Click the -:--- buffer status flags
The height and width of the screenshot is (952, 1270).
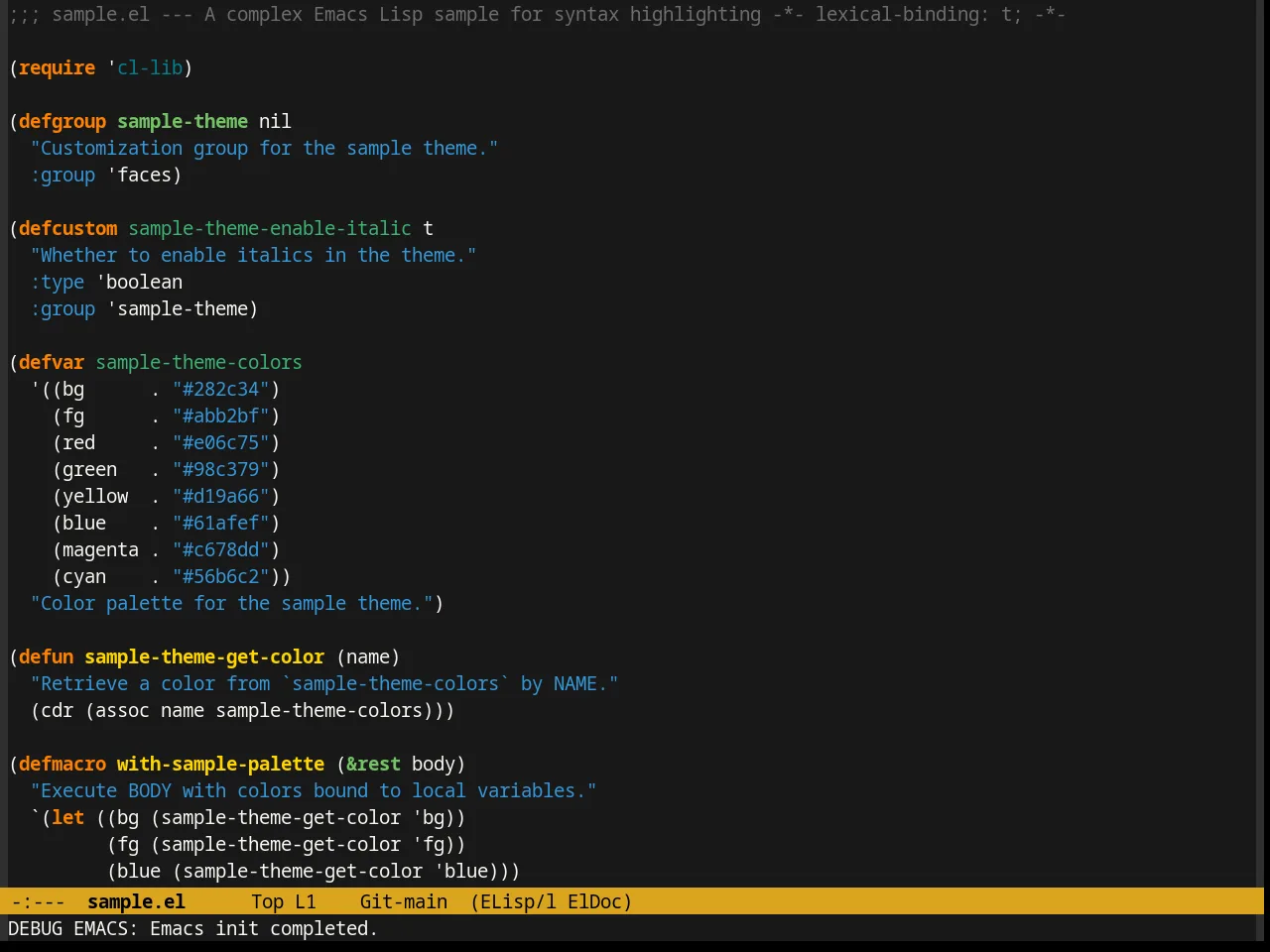(x=39, y=901)
